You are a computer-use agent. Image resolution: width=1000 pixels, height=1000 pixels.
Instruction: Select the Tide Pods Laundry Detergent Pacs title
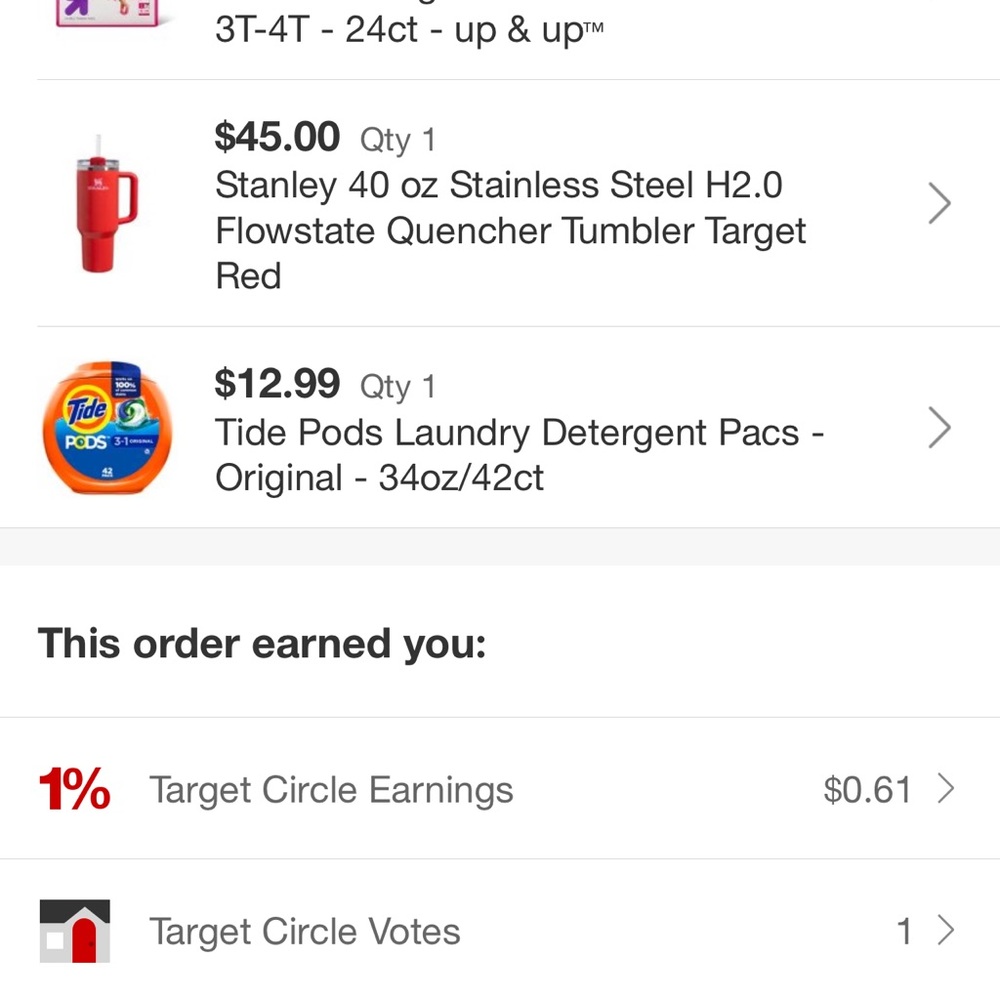(518, 455)
